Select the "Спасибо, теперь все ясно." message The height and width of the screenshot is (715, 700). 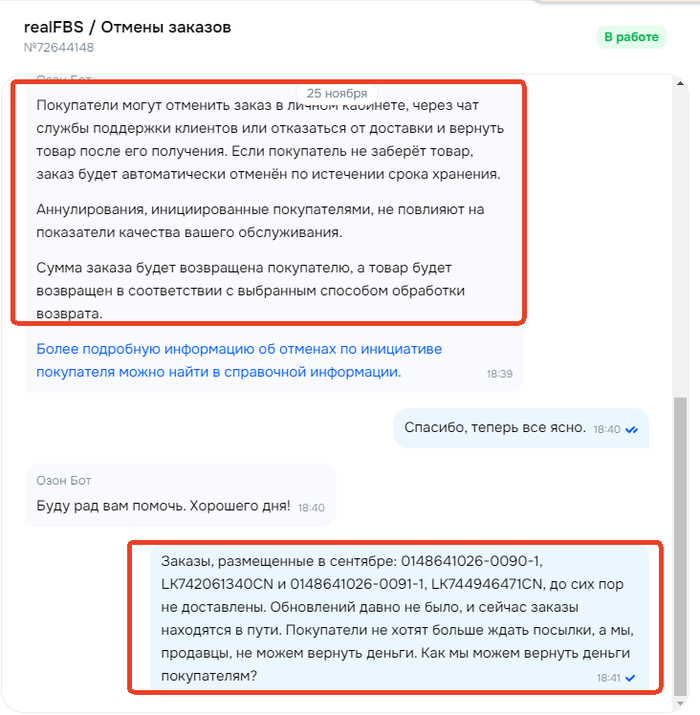click(x=495, y=428)
